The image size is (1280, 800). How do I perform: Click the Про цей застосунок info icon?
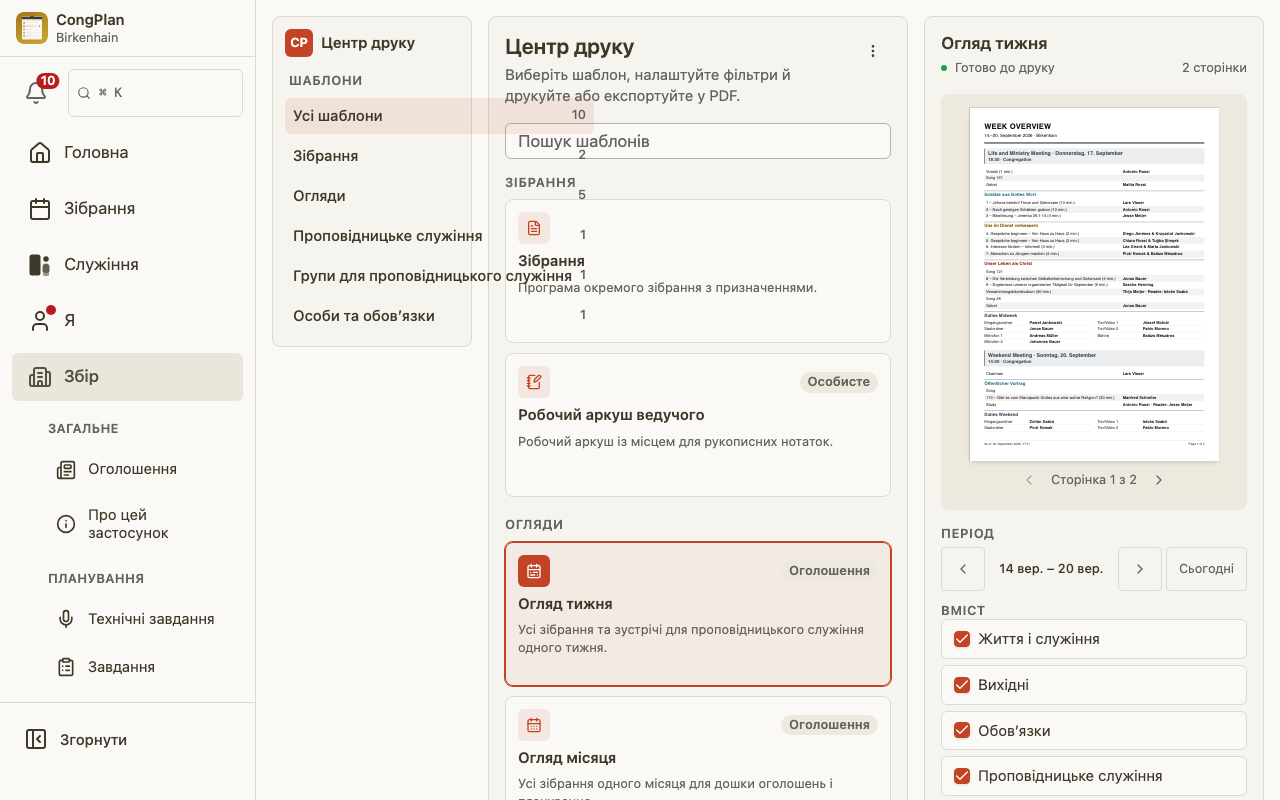point(66,524)
